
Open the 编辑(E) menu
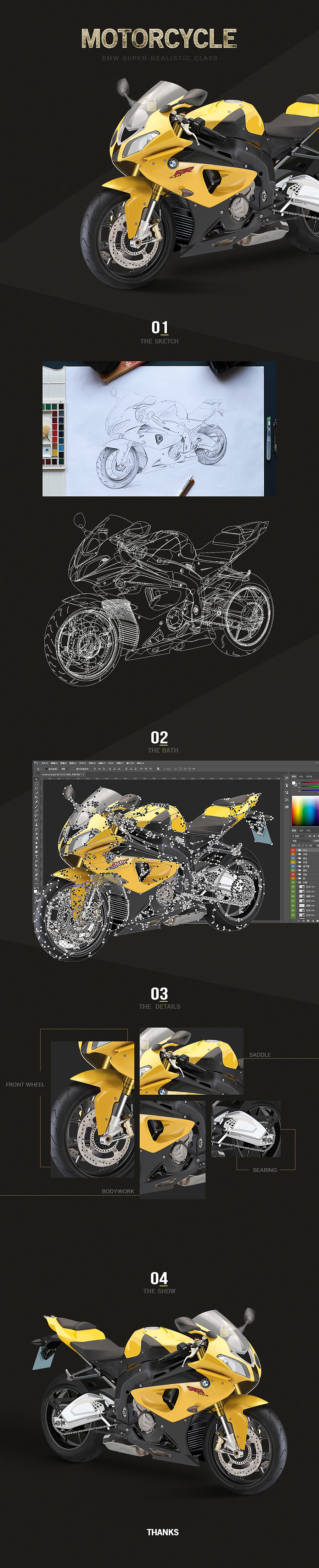click(x=55, y=763)
